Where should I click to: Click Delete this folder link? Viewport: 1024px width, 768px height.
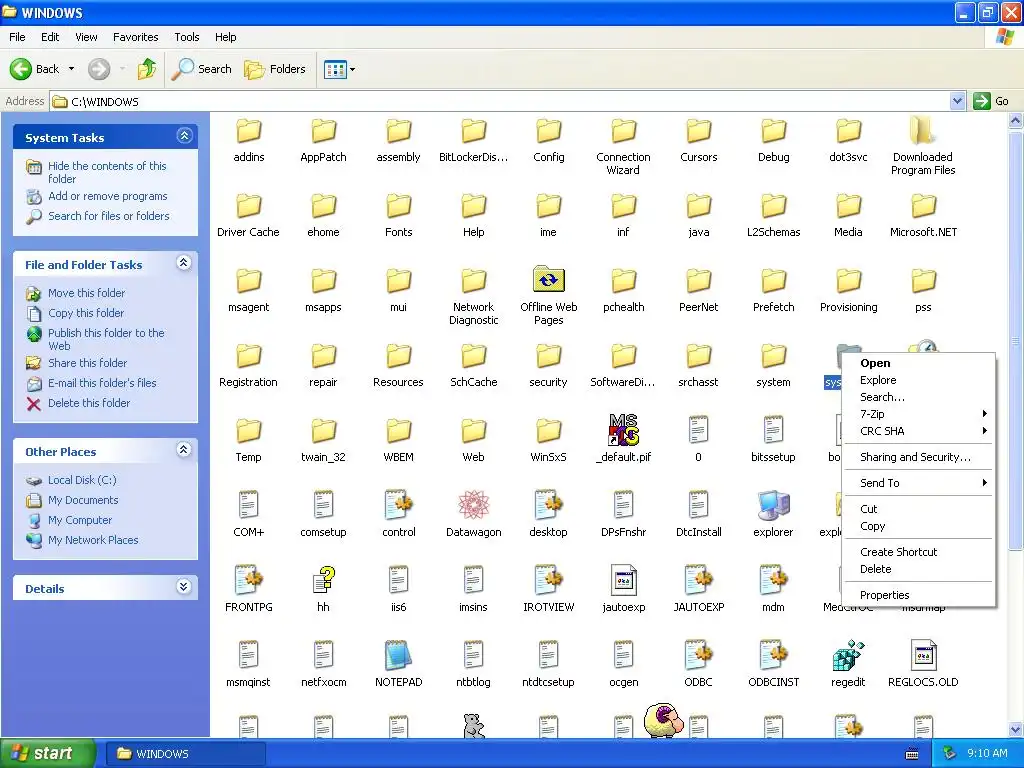pyautogui.click(x=89, y=403)
